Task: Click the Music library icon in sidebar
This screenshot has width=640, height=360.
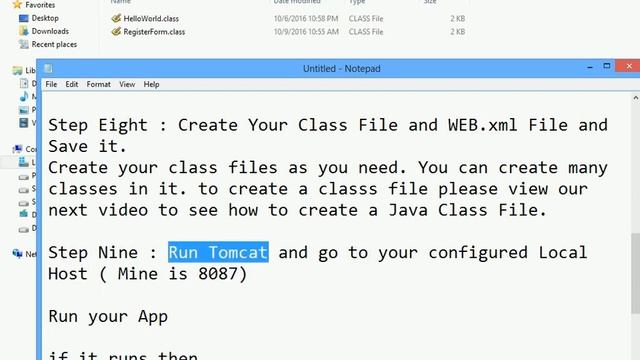Action: [24, 96]
